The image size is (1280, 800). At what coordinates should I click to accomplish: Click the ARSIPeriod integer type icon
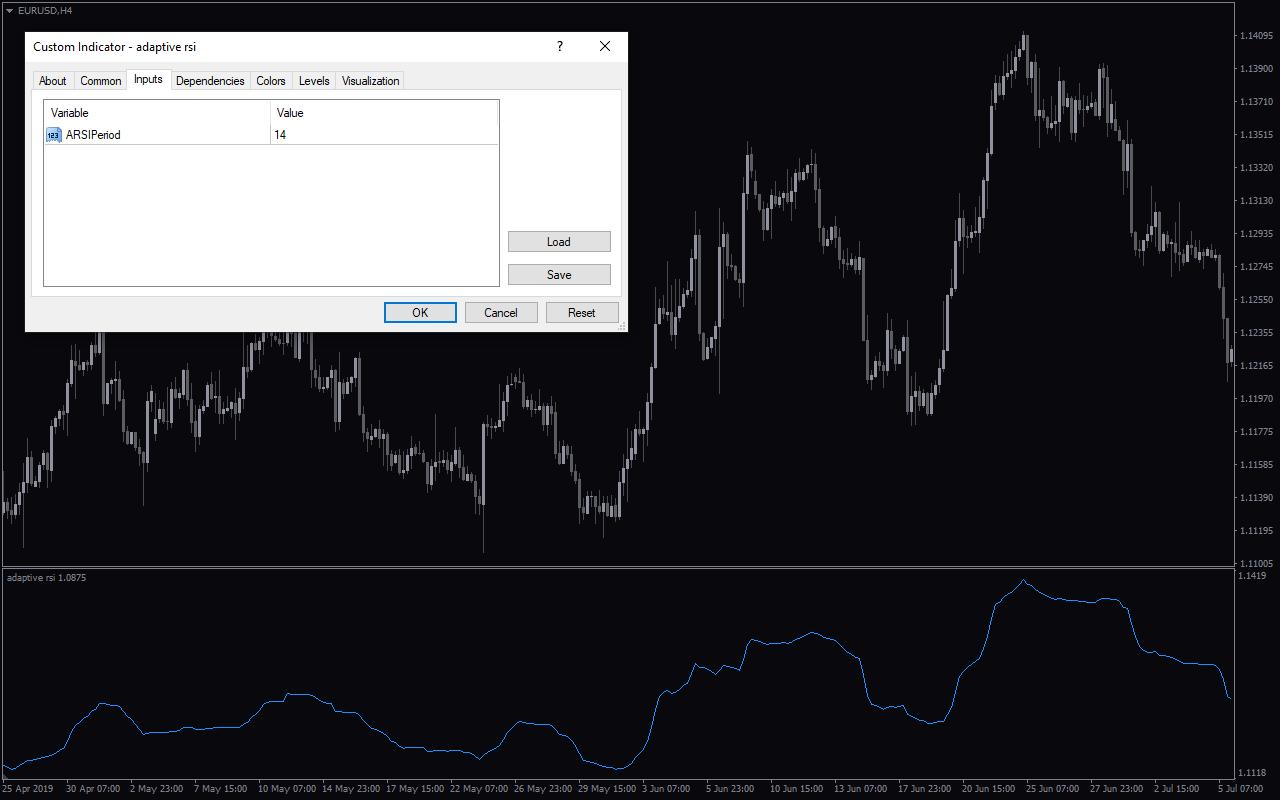pos(54,135)
